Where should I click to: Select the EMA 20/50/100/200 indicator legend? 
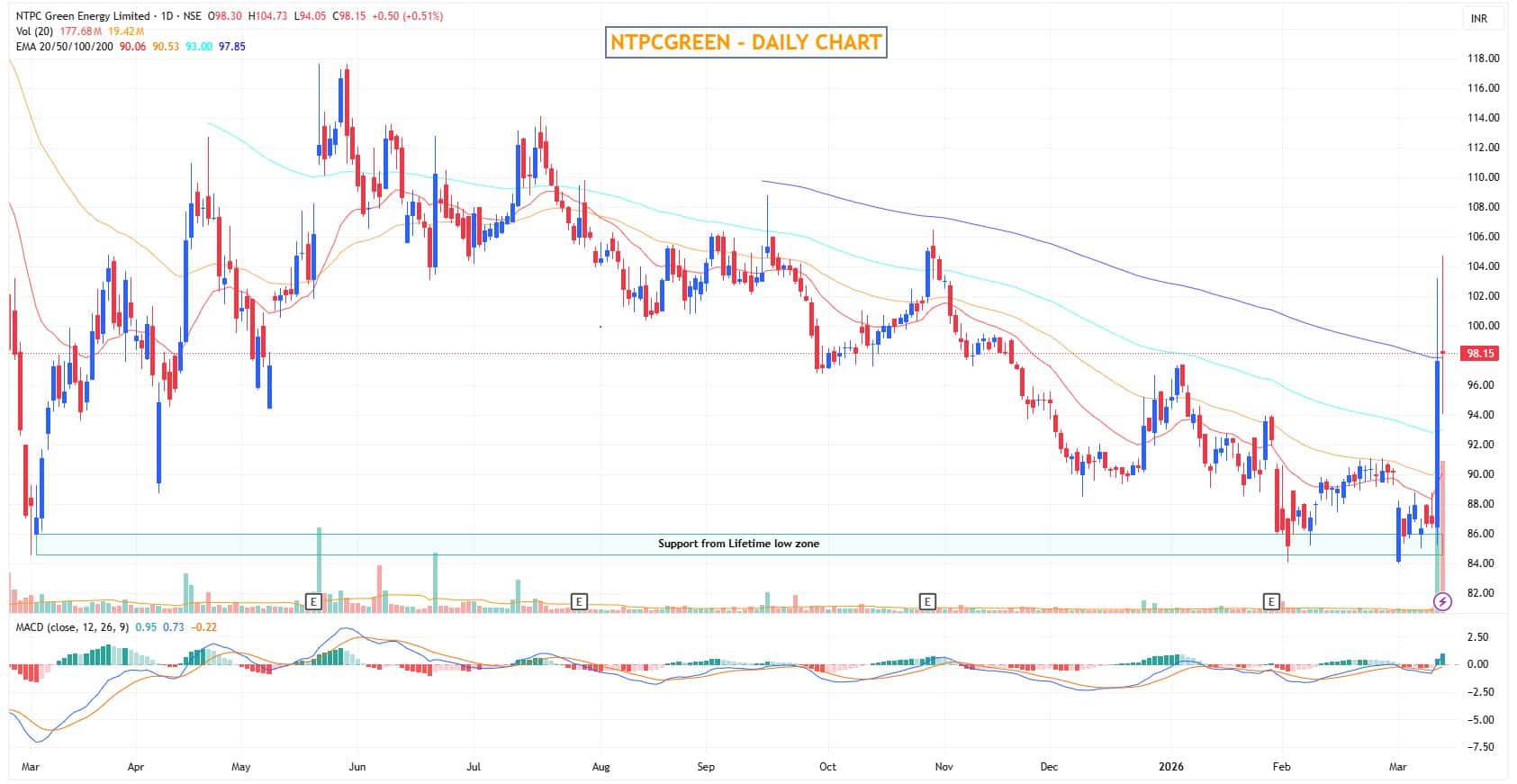coord(65,47)
